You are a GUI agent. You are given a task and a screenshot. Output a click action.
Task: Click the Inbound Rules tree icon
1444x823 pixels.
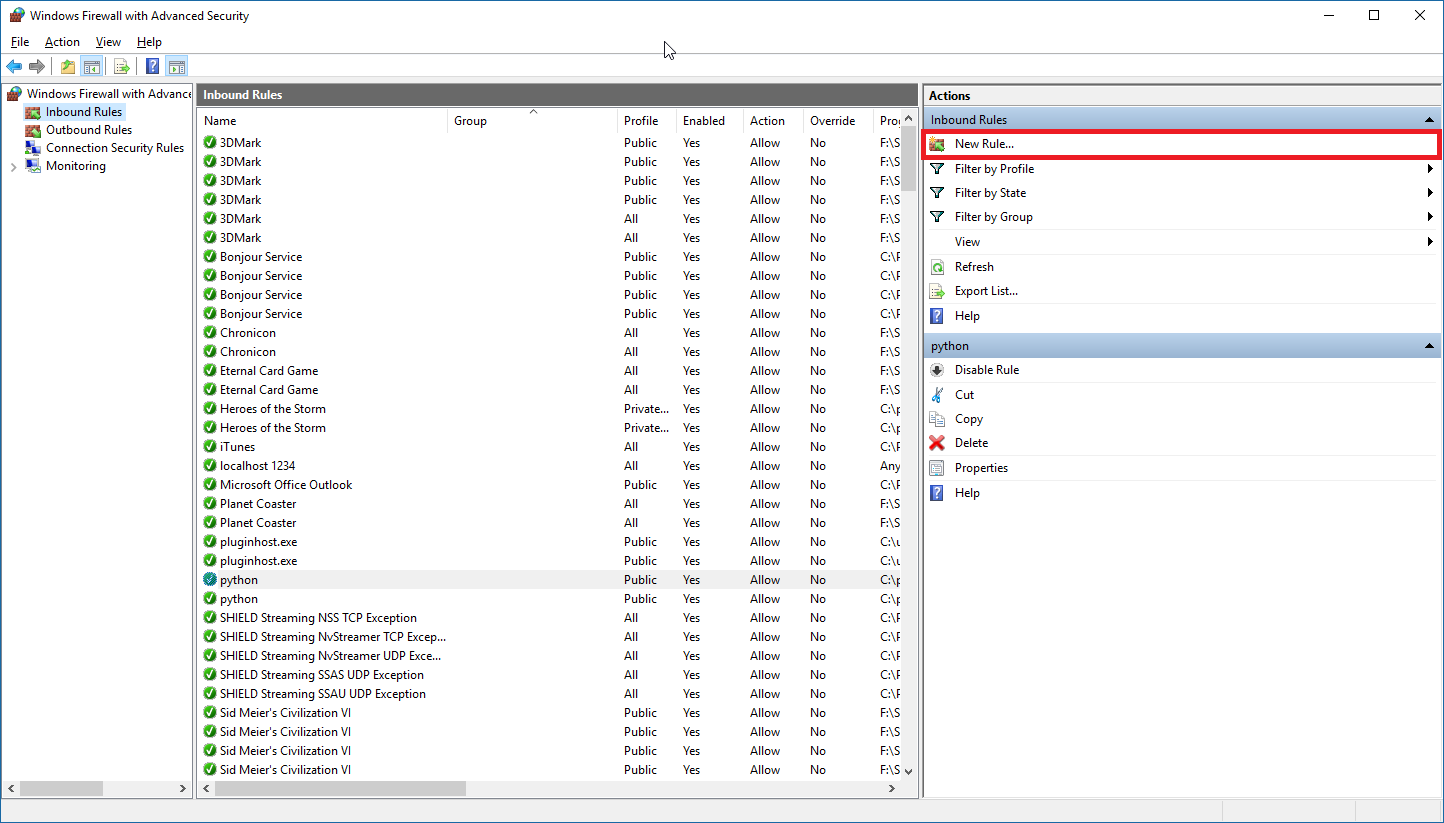coord(33,112)
